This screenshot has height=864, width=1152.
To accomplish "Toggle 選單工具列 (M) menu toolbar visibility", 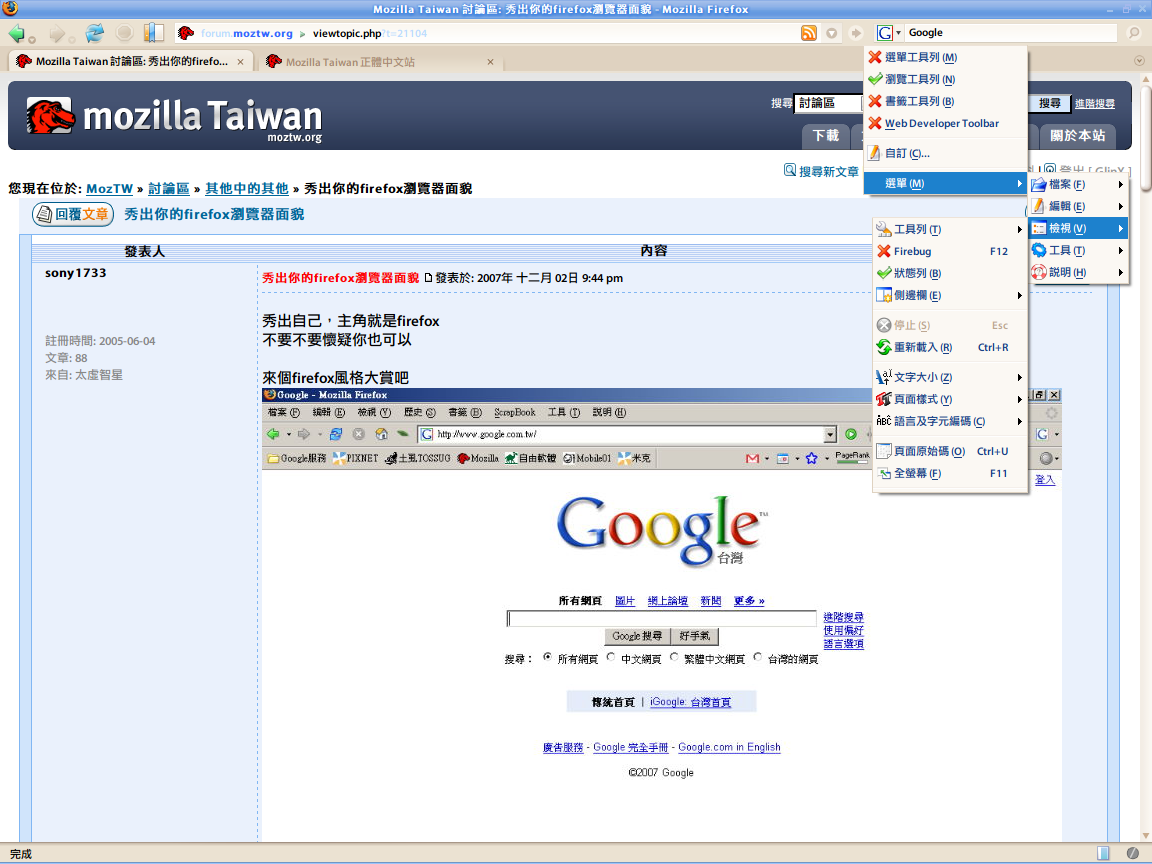I will [920, 58].
